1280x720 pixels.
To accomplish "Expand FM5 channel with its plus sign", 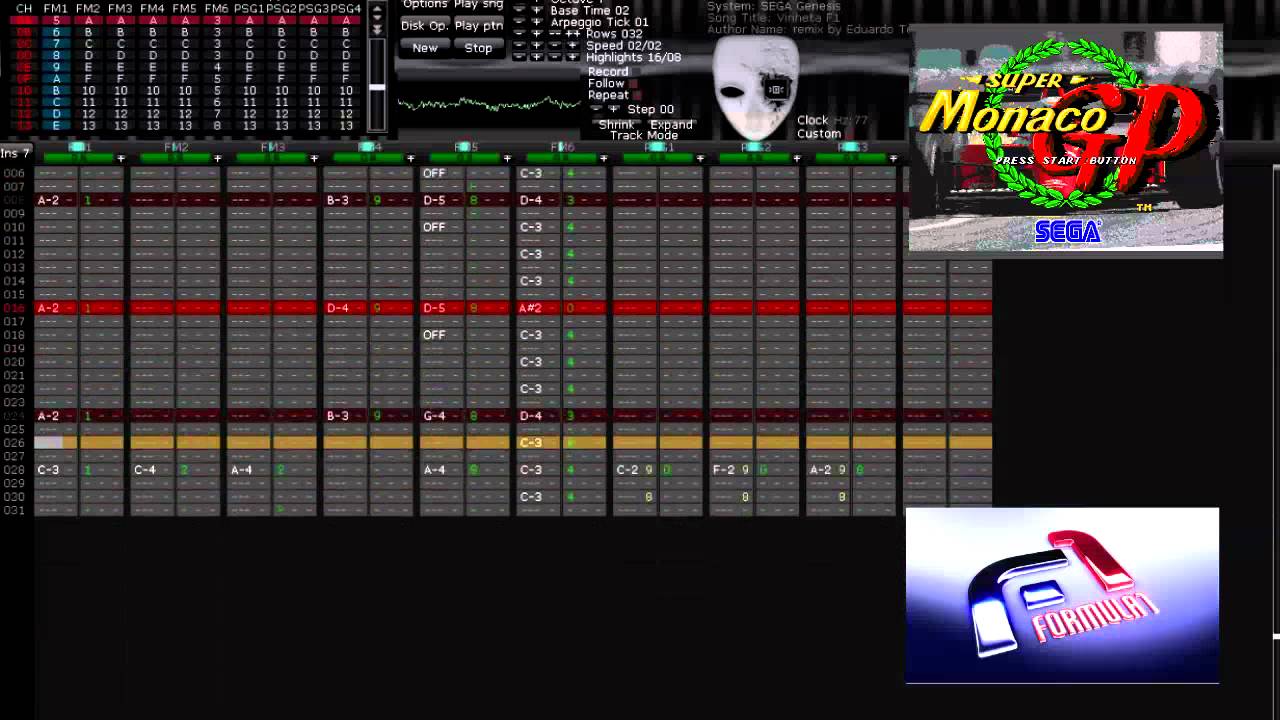I will point(507,158).
